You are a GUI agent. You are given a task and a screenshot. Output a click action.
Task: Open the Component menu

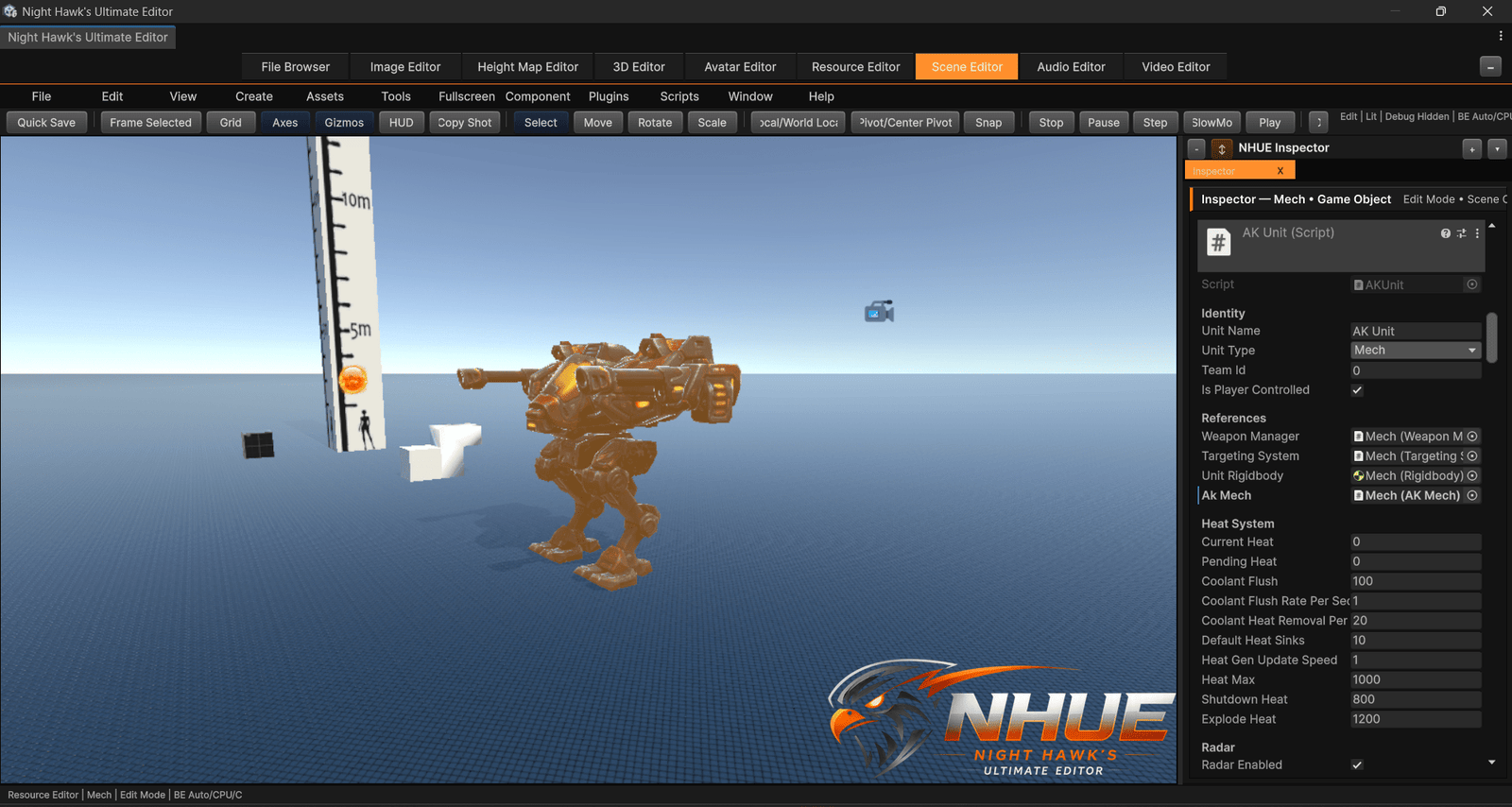(x=538, y=96)
